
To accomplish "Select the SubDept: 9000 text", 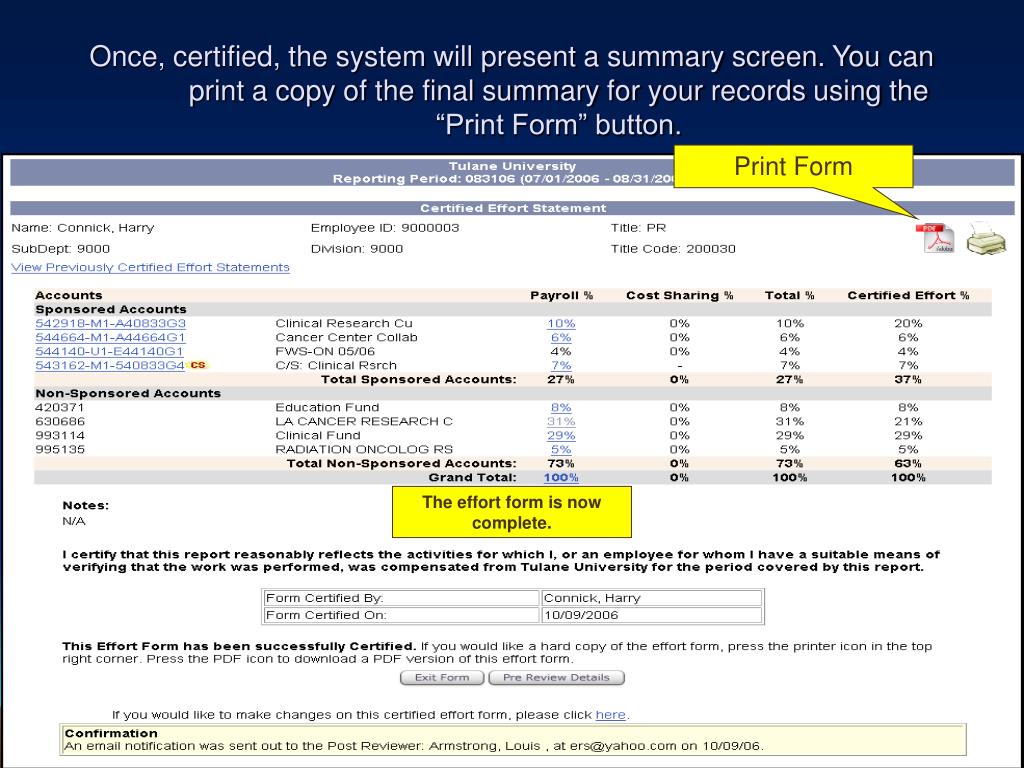I will click(61, 249).
